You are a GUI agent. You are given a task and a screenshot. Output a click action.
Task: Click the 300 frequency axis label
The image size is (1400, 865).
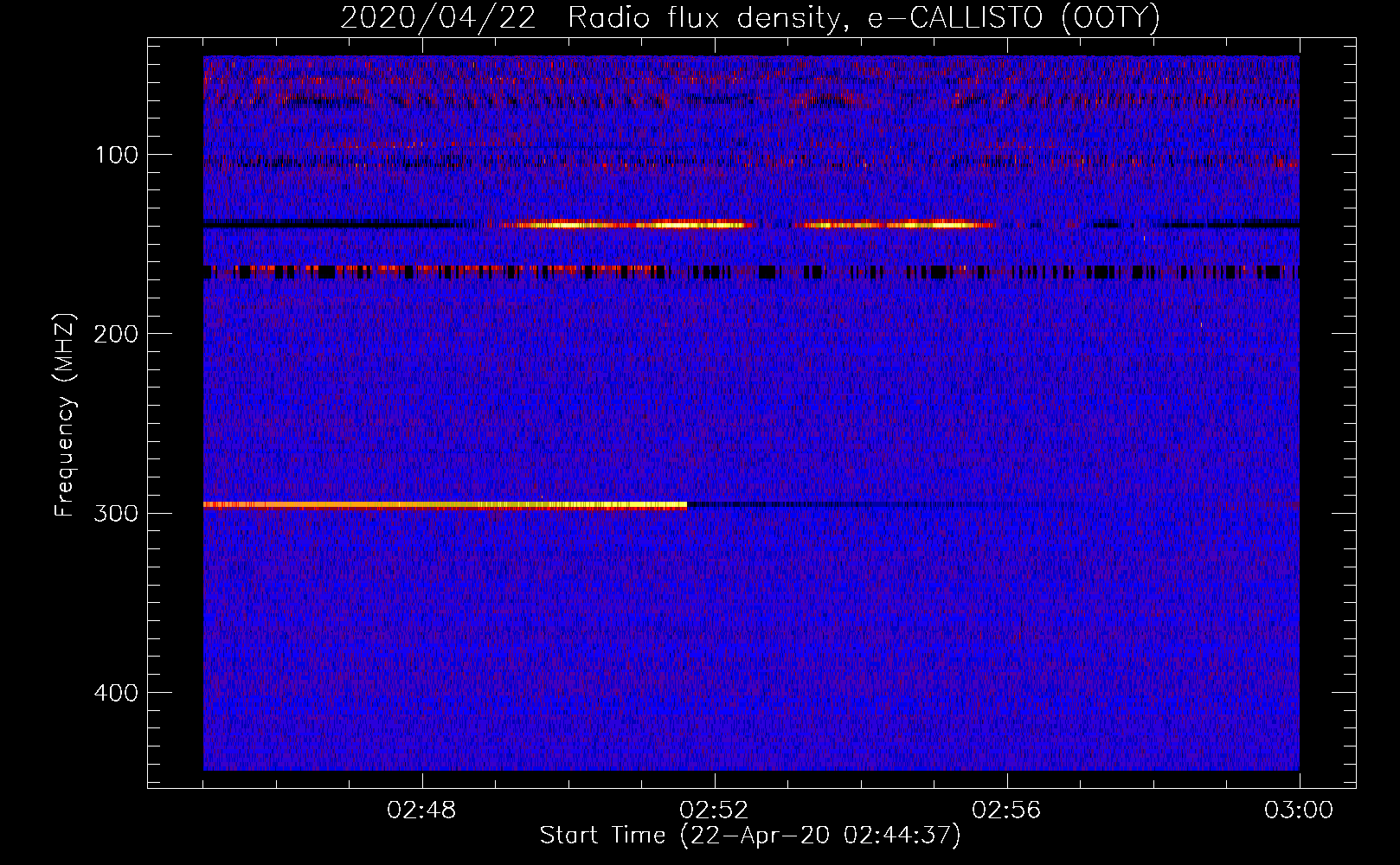pyautogui.click(x=117, y=513)
